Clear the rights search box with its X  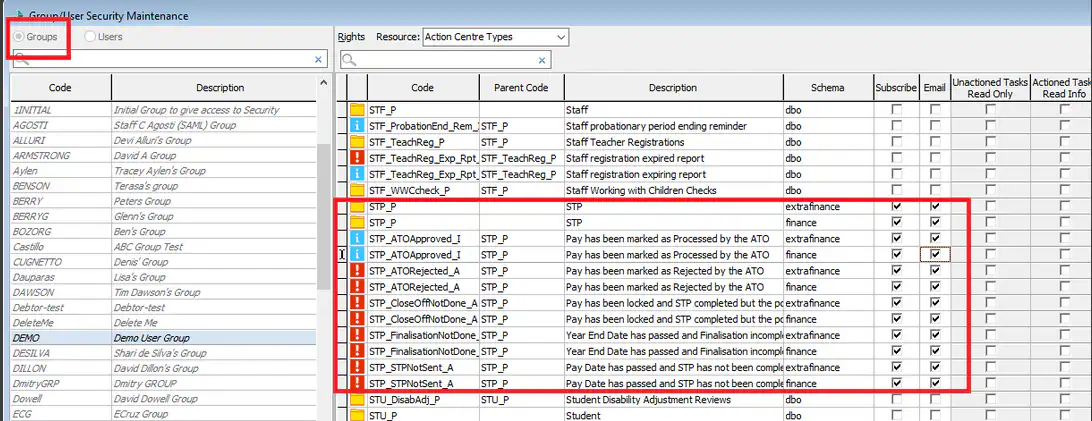click(x=543, y=59)
